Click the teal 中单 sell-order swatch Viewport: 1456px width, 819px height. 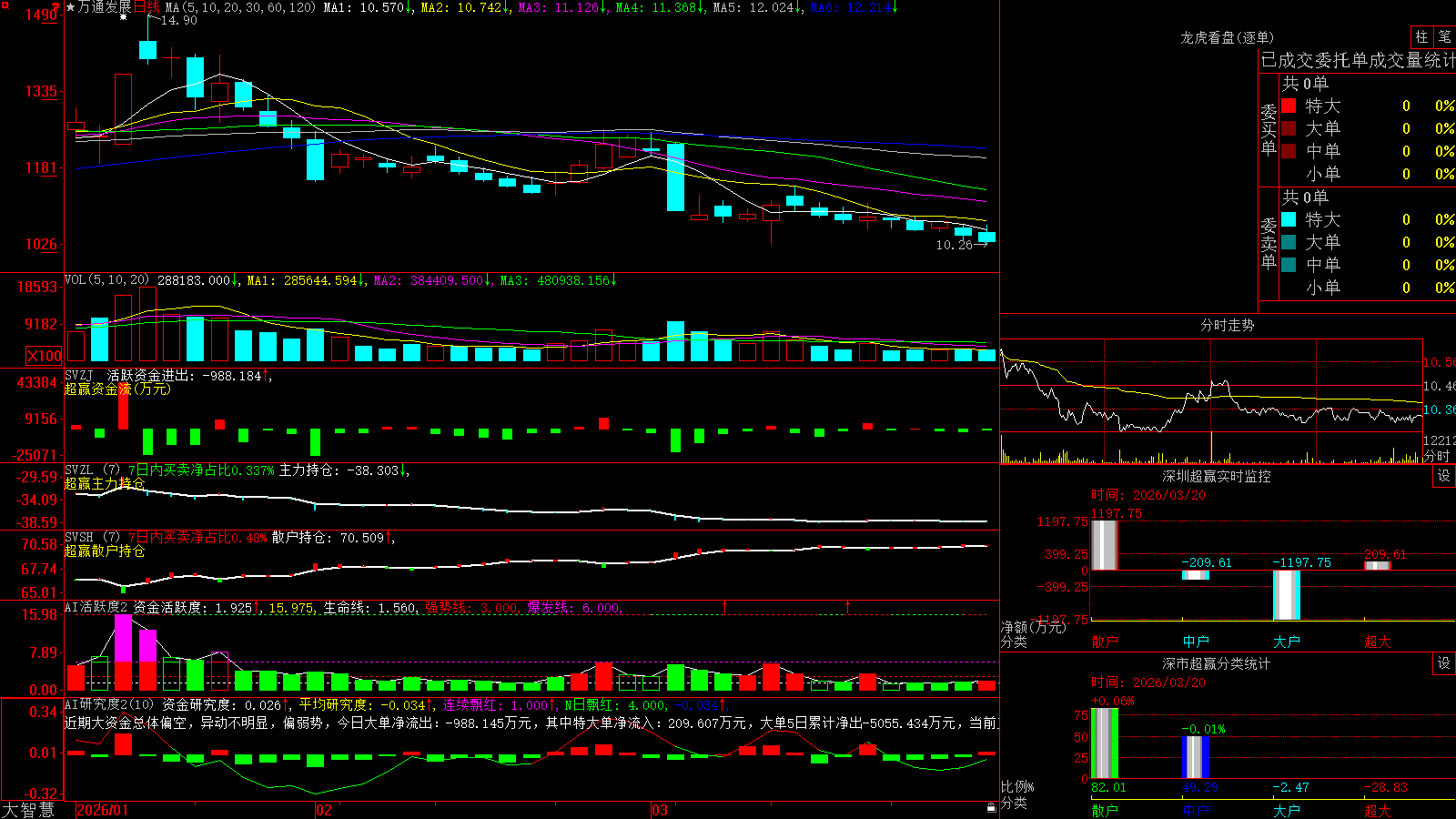(1289, 265)
